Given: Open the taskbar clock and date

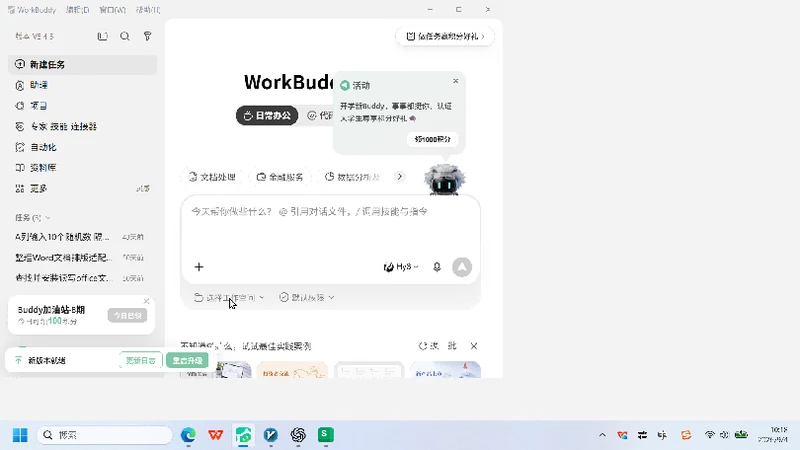Looking at the screenshot, I should [773, 435].
